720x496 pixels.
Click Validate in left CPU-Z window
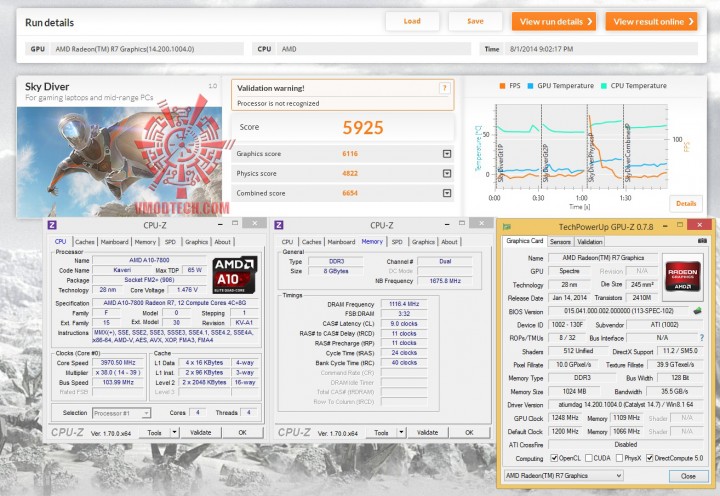201,433
